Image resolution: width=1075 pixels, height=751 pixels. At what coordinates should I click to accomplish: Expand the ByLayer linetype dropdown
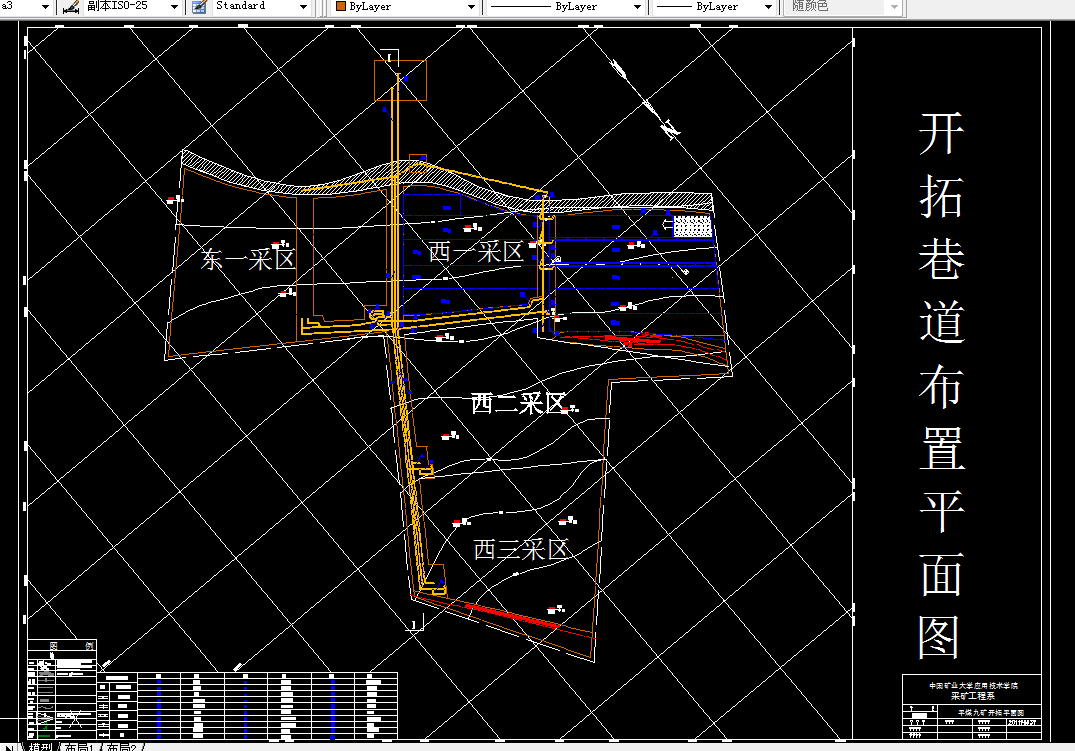pos(637,7)
